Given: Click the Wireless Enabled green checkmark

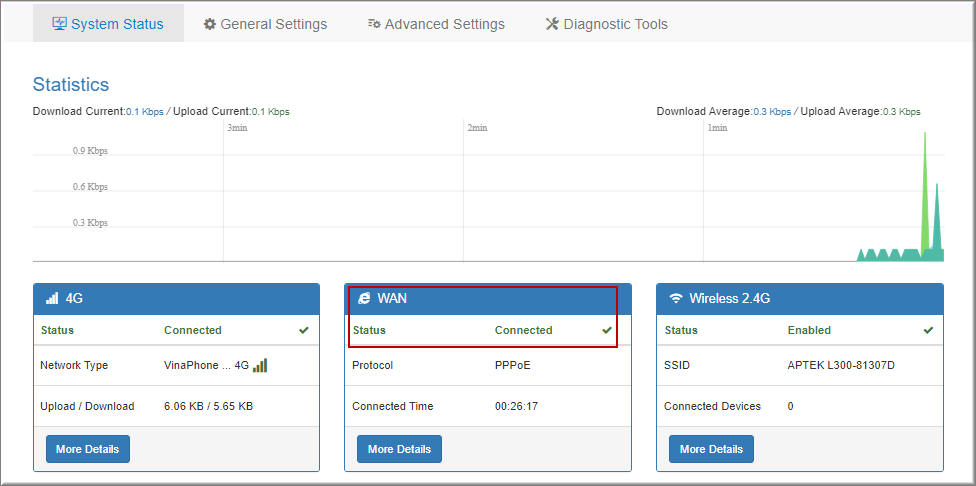Looking at the screenshot, I should point(928,330).
